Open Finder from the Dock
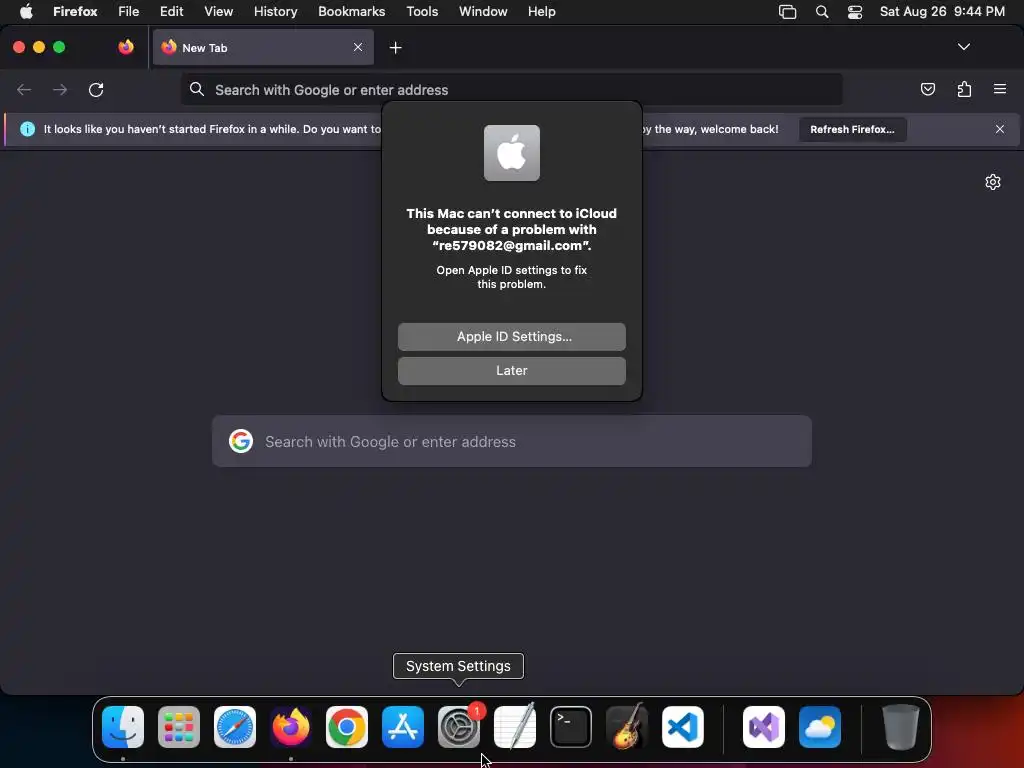This screenshot has width=1024, height=768. (123, 727)
